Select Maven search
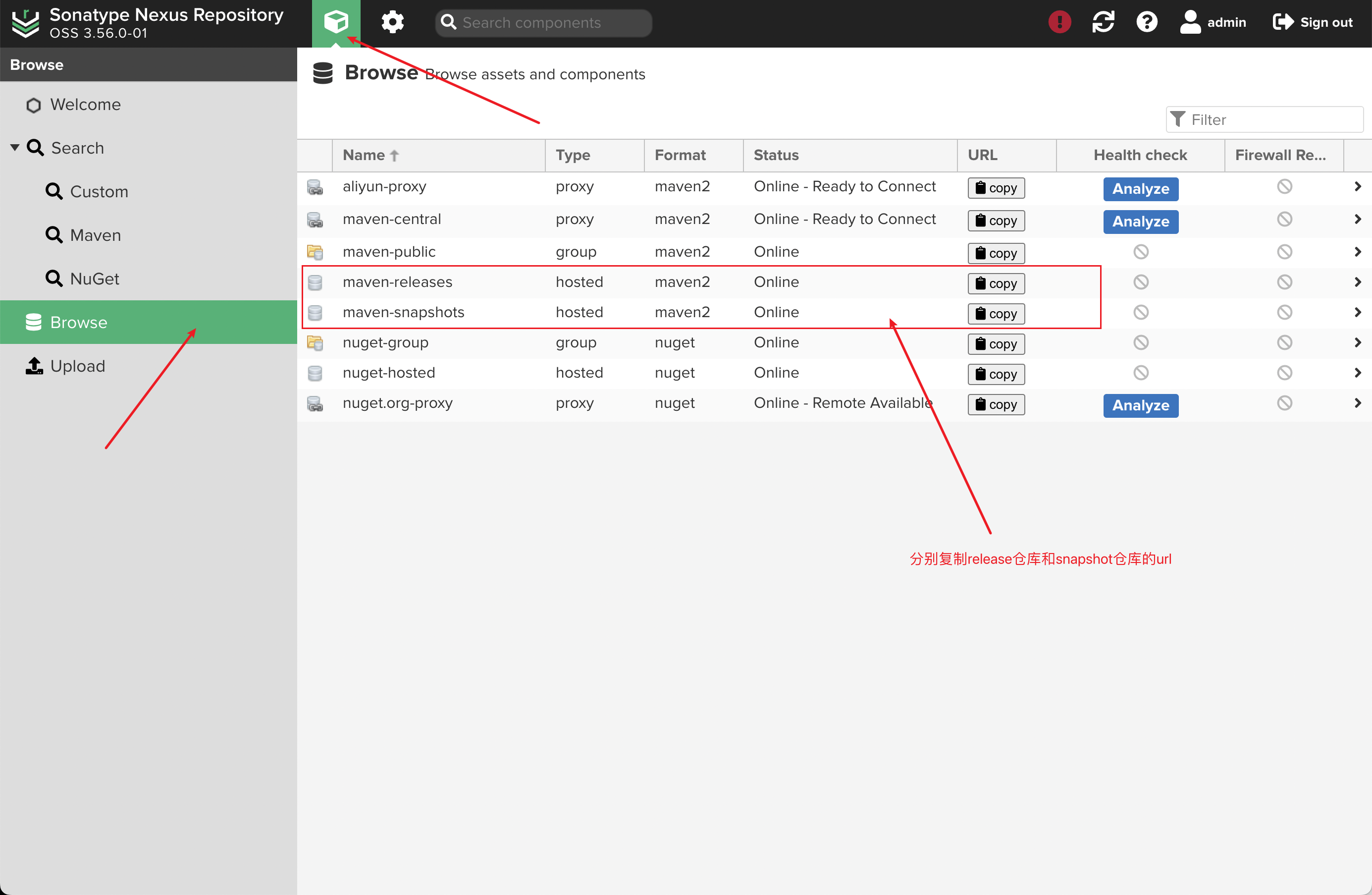The height and width of the screenshot is (895, 1372). 149,235
